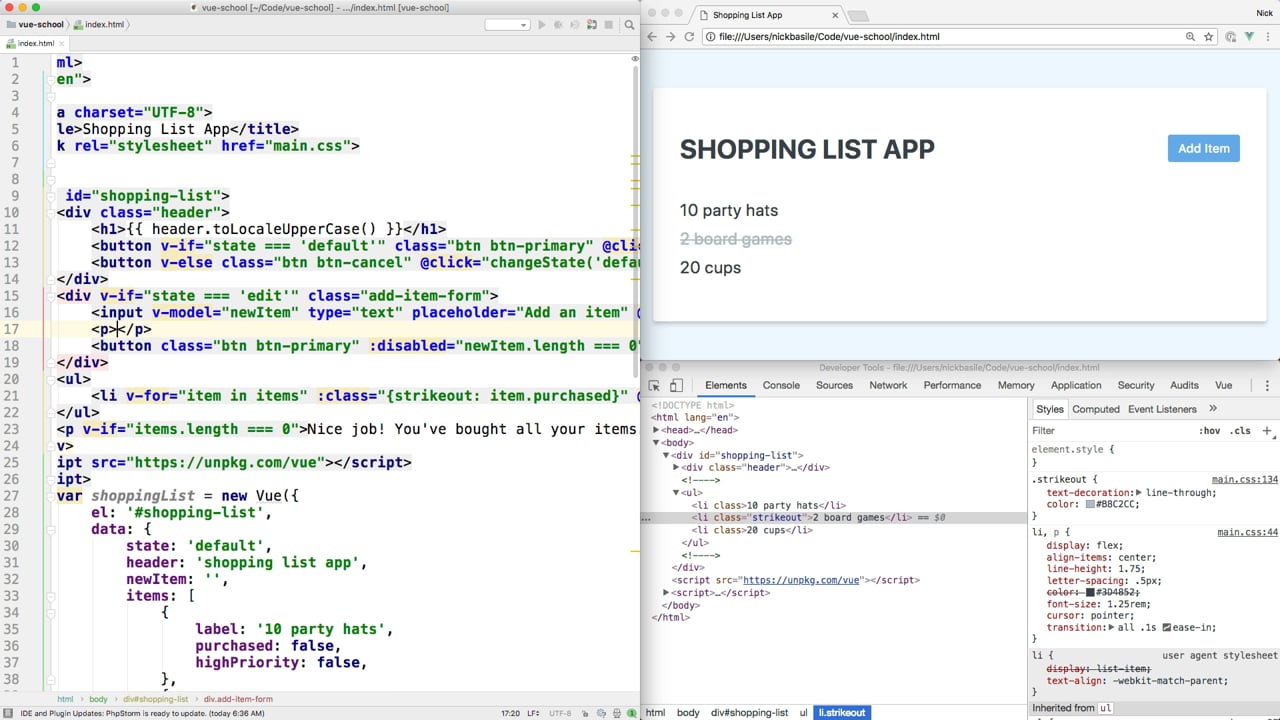Image resolution: width=1280 pixels, height=720 pixels.
Task: Open the main.css:134 source link
Action: pos(1245,480)
